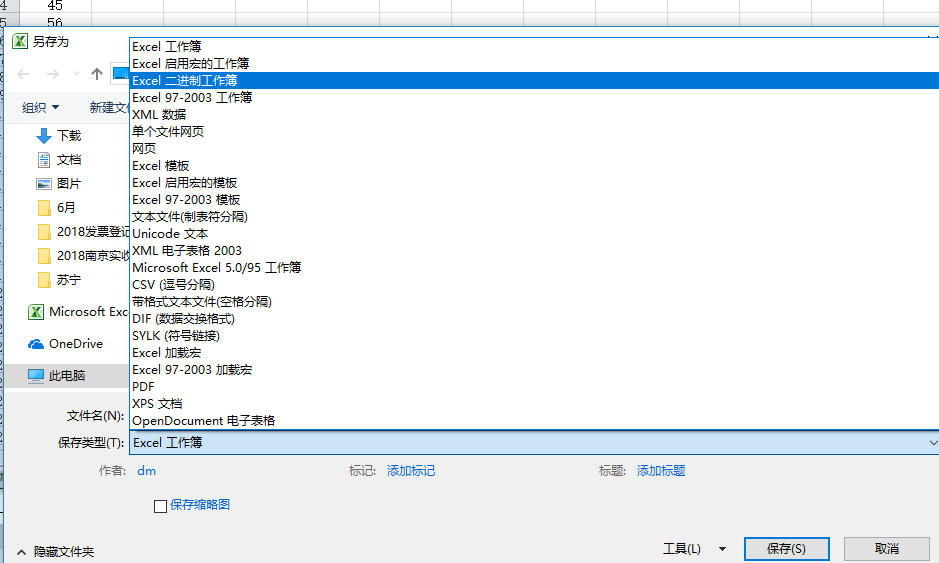Open recent locations dropdown arrow
Screen dimensions: 939x563
(76, 74)
